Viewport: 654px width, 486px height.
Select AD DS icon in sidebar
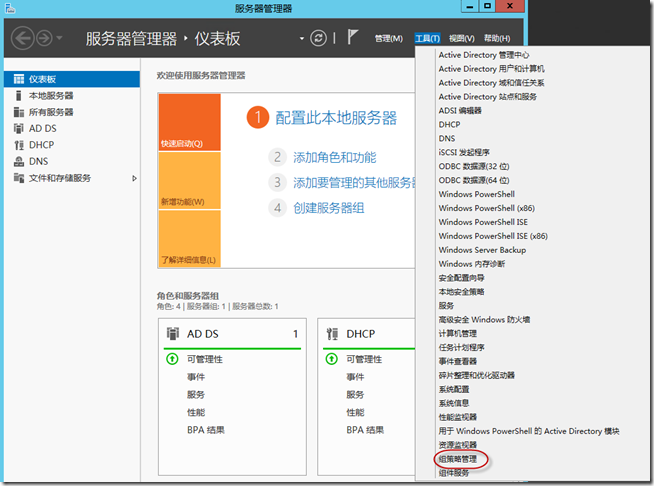(x=19, y=128)
